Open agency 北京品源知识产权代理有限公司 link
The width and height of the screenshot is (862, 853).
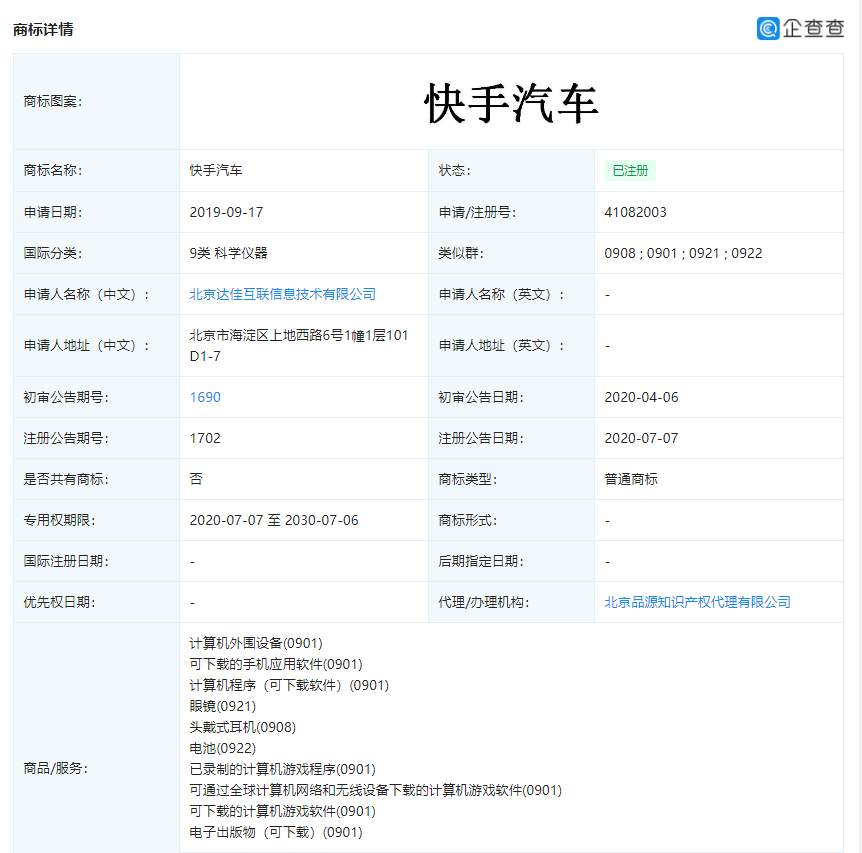pyautogui.click(x=697, y=602)
